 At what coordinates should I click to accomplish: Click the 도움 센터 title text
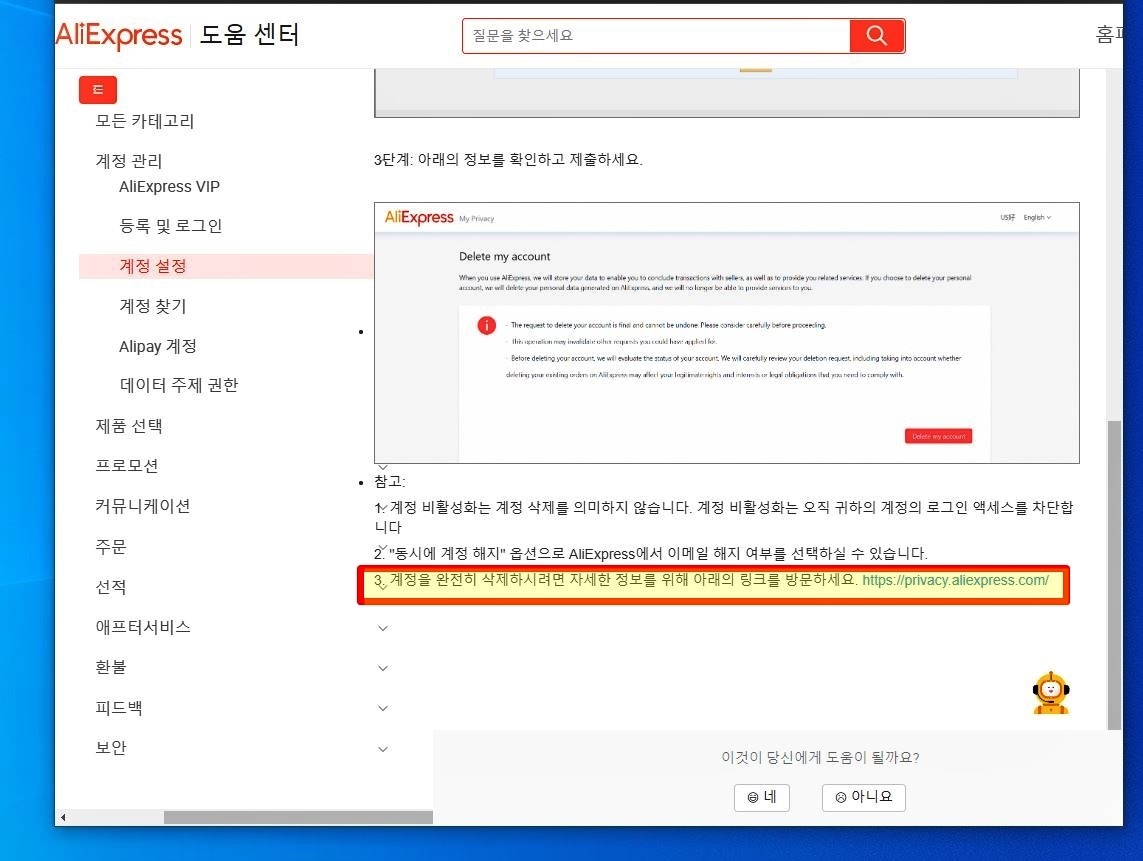pyautogui.click(x=249, y=35)
